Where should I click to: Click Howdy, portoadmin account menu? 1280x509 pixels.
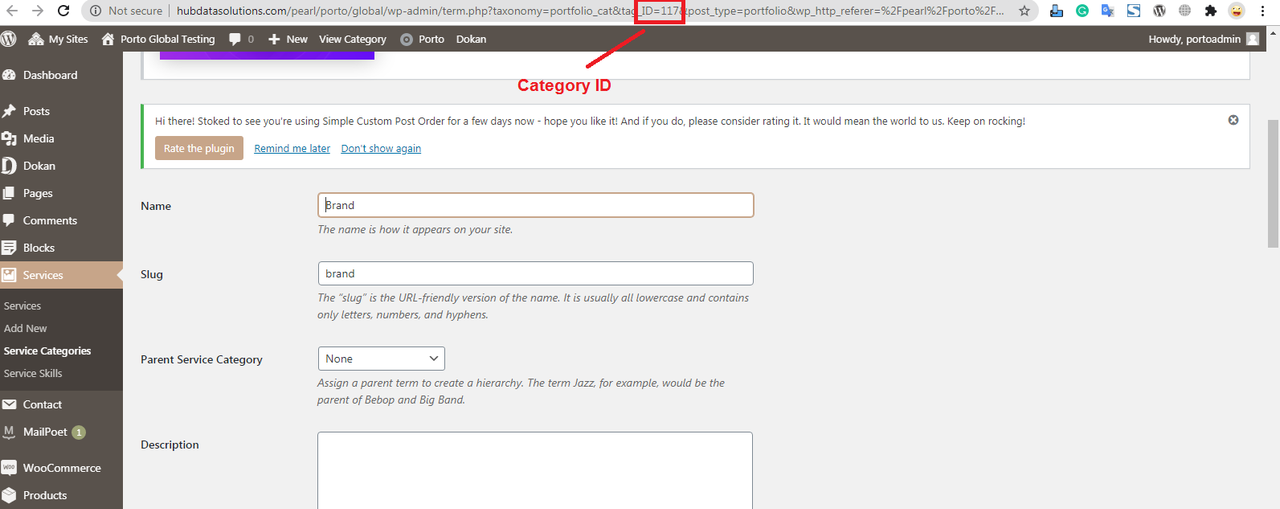[1206, 39]
